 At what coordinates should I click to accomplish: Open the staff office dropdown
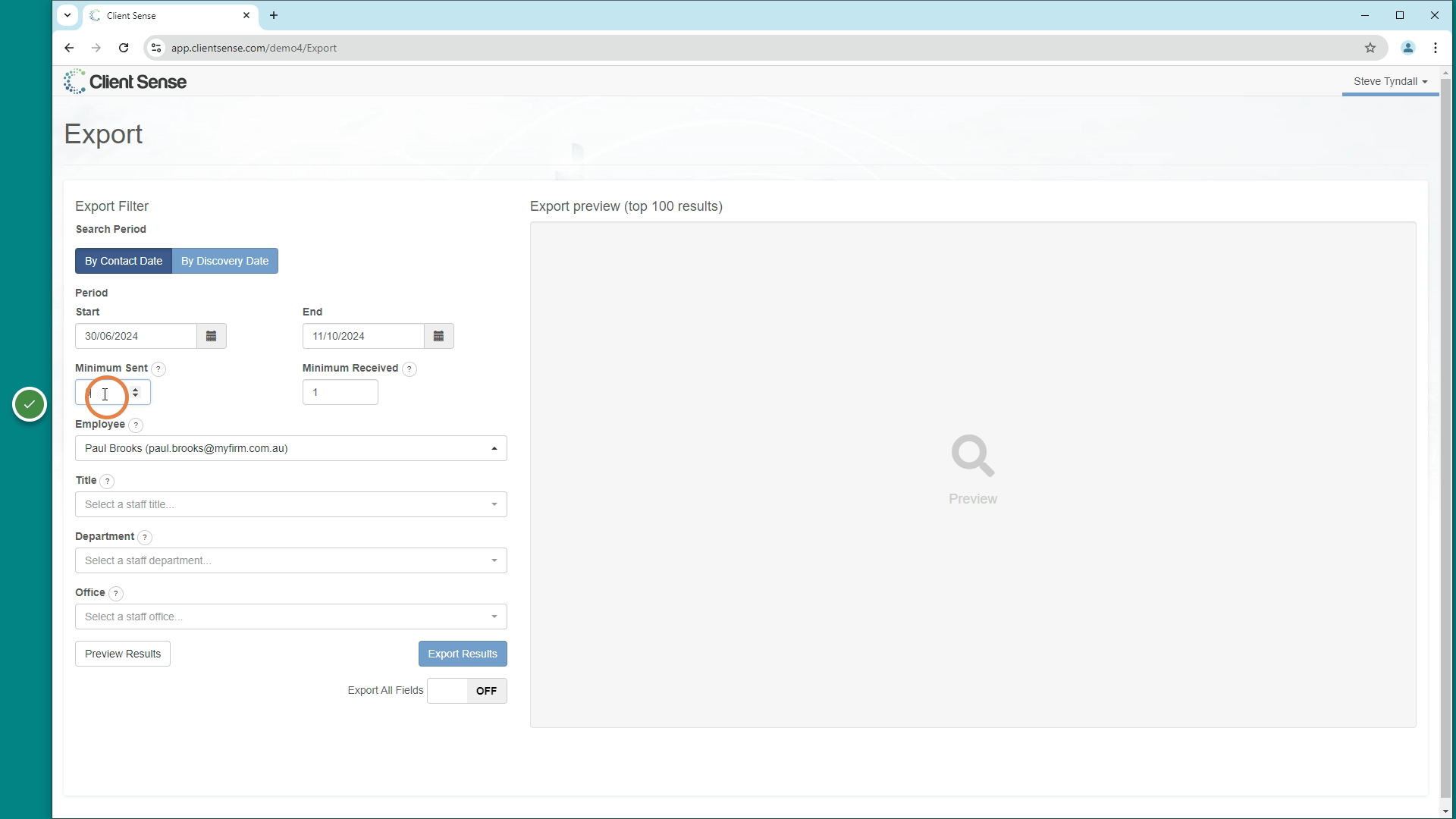(x=291, y=617)
